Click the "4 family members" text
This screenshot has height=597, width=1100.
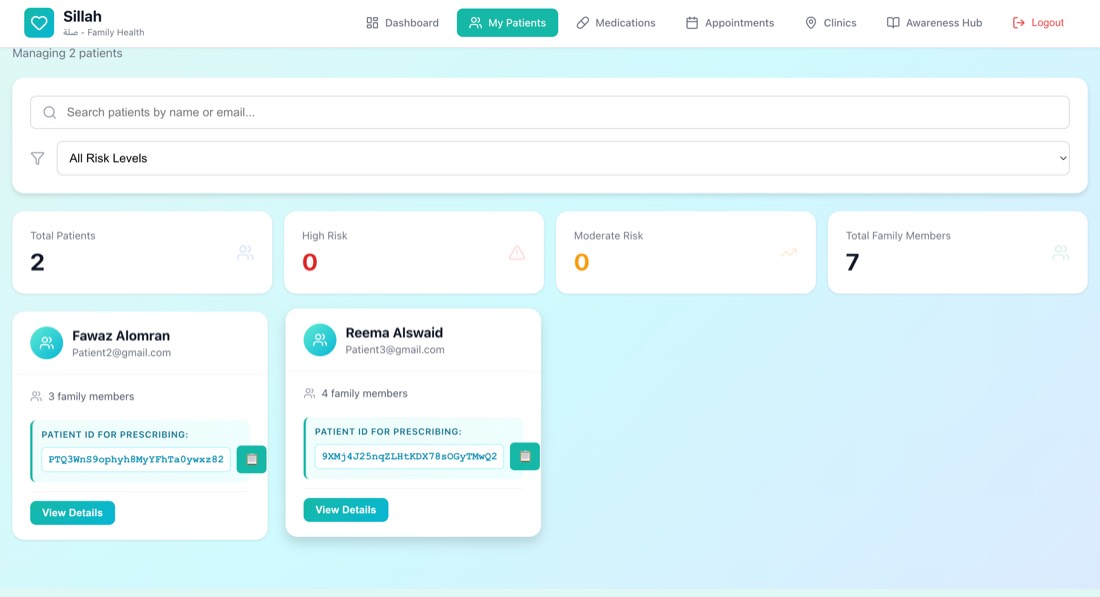(364, 394)
